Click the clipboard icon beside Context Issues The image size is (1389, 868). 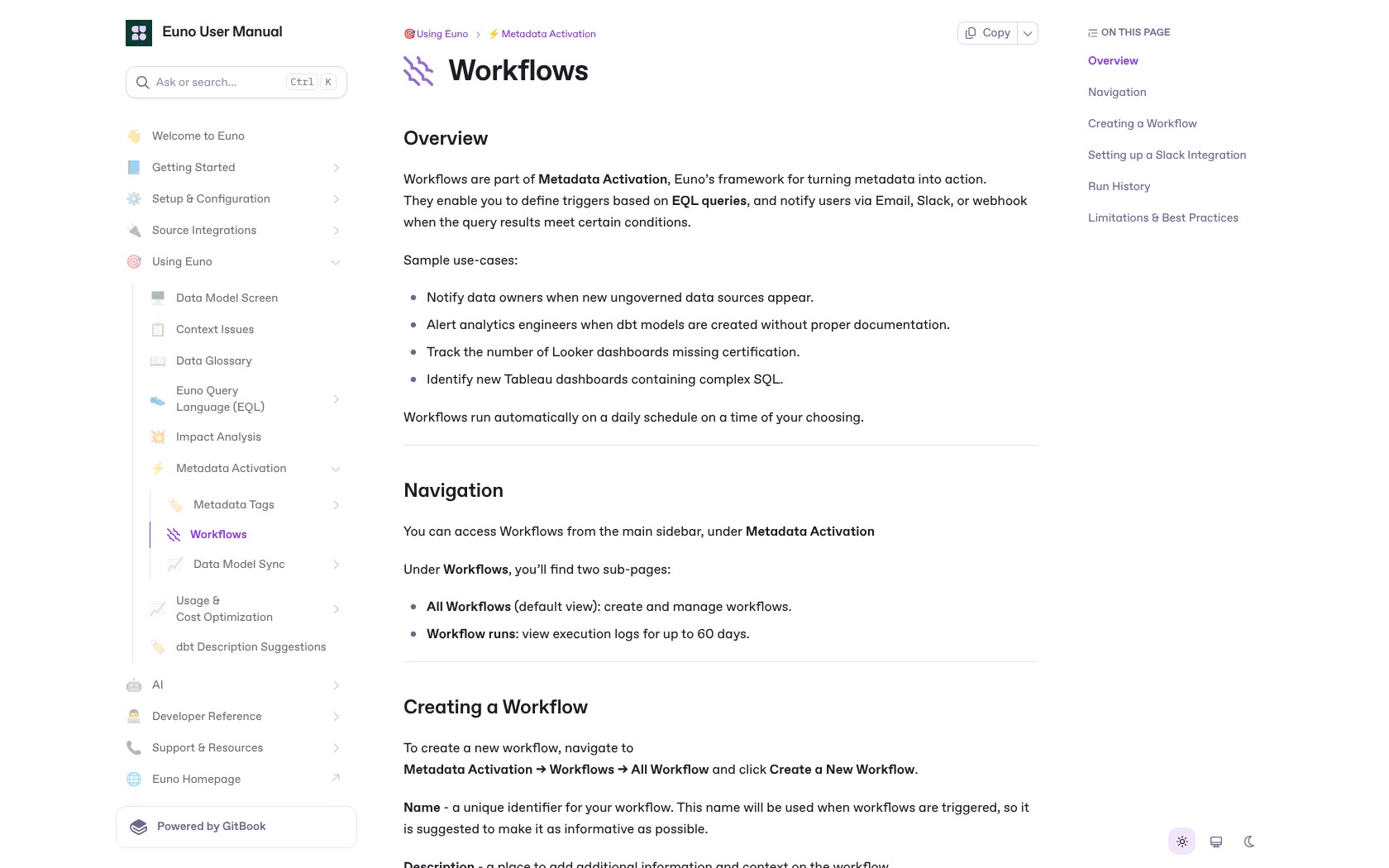158,330
